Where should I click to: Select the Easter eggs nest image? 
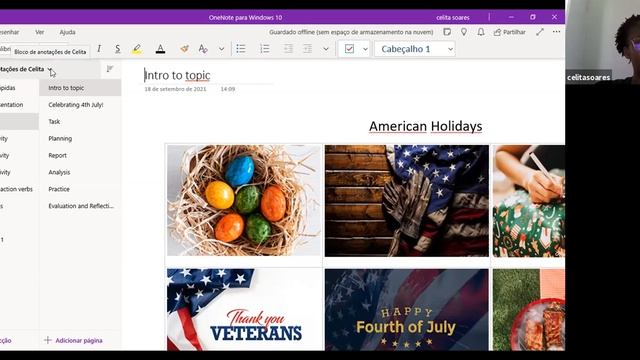click(244, 200)
